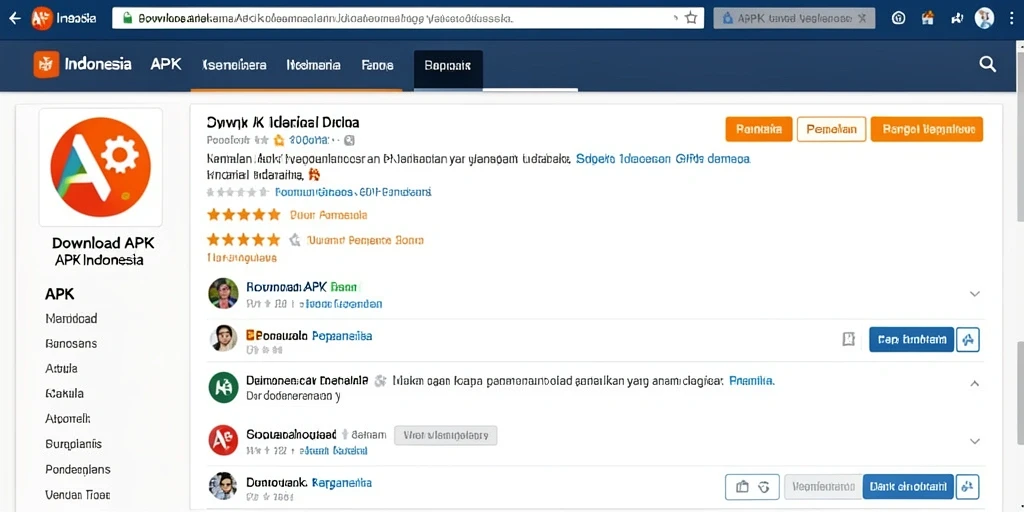Screen dimensions: 1024x512
Task: Click the Indonesia APK site logo icon
Action: 46,65
